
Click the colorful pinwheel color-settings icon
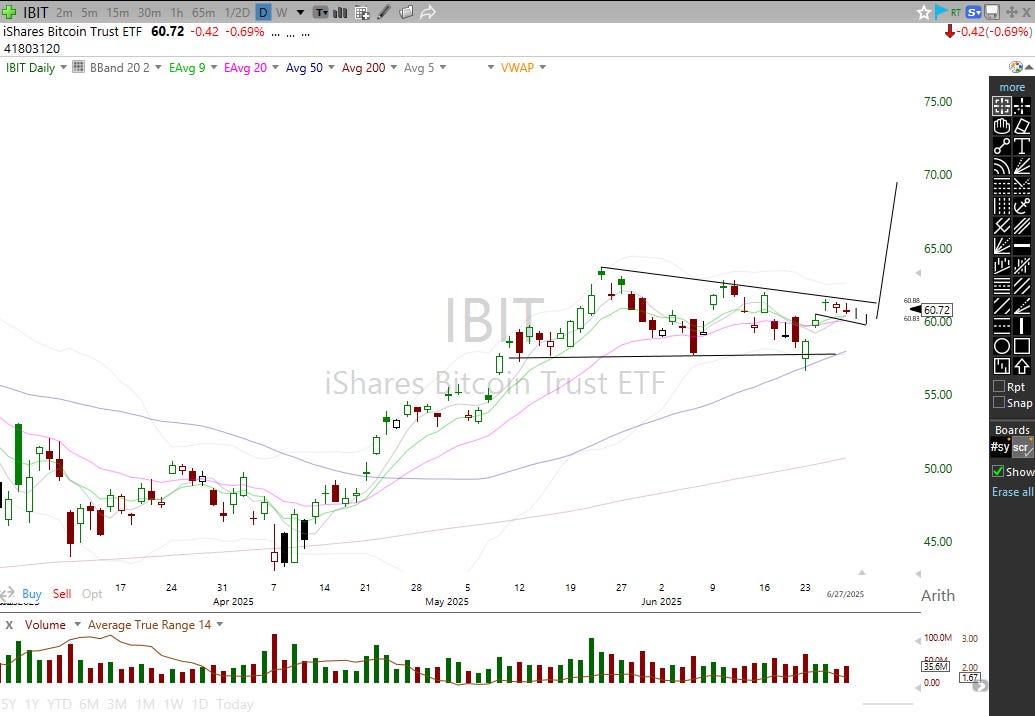(x=1015, y=67)
